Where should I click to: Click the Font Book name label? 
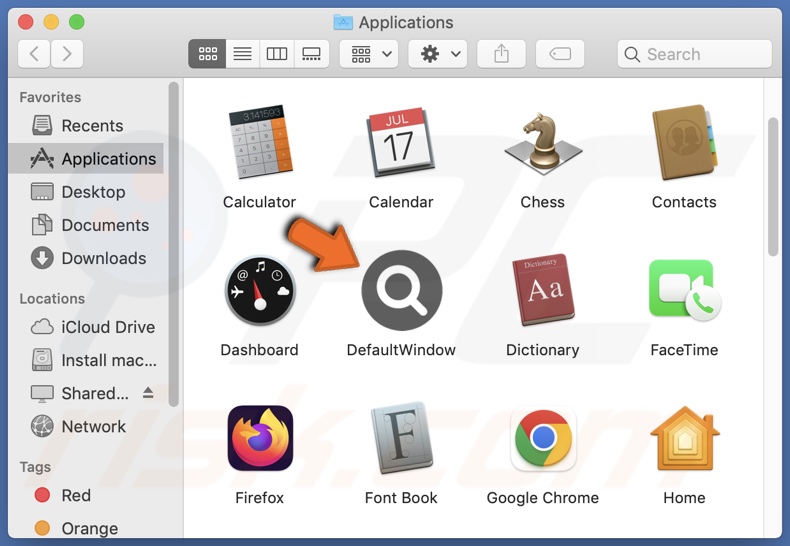401,498
